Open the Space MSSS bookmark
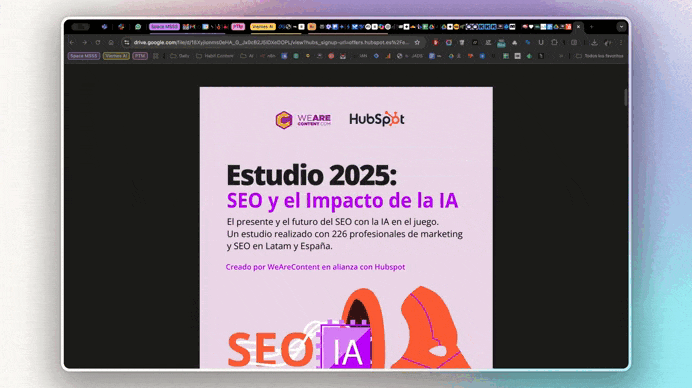The height and width of the screenshot is (388, 692). click(x=83, y=56)
